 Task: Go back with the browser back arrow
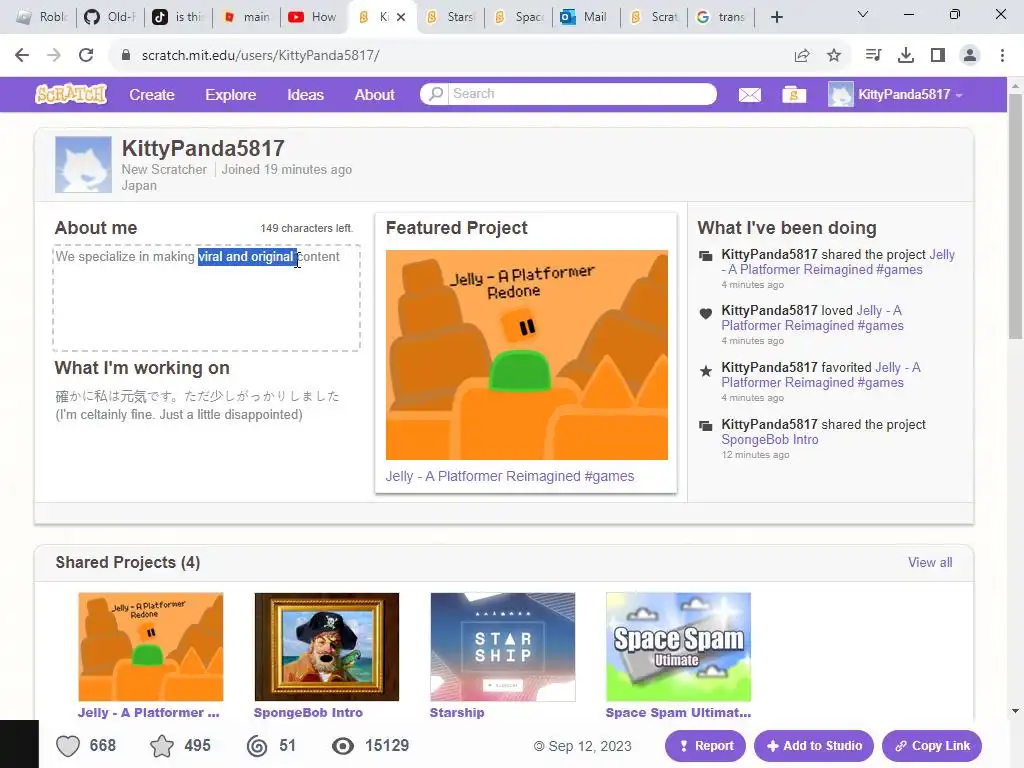pos(22,55)
